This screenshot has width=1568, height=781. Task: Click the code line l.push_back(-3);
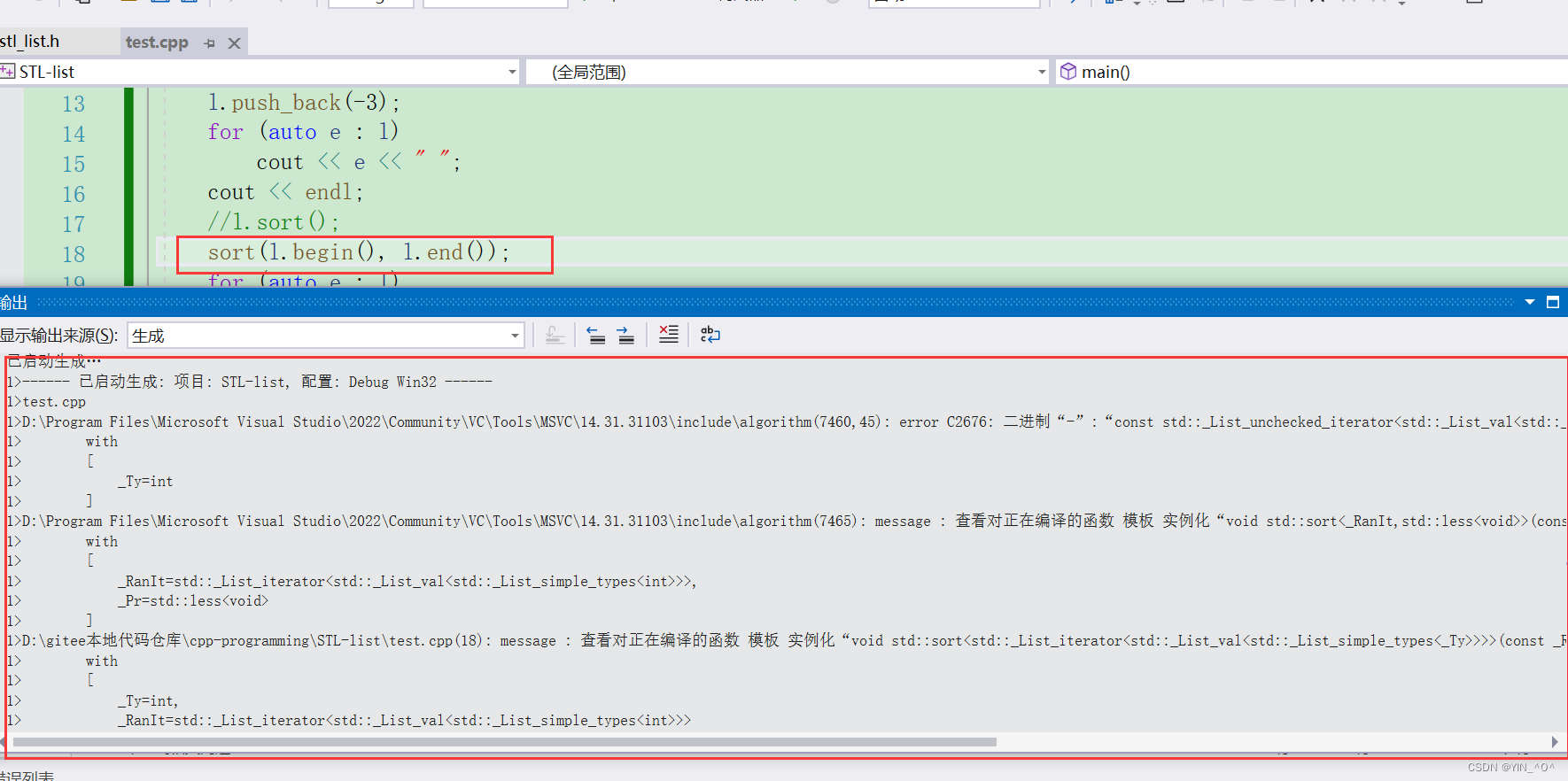(304, 103)
